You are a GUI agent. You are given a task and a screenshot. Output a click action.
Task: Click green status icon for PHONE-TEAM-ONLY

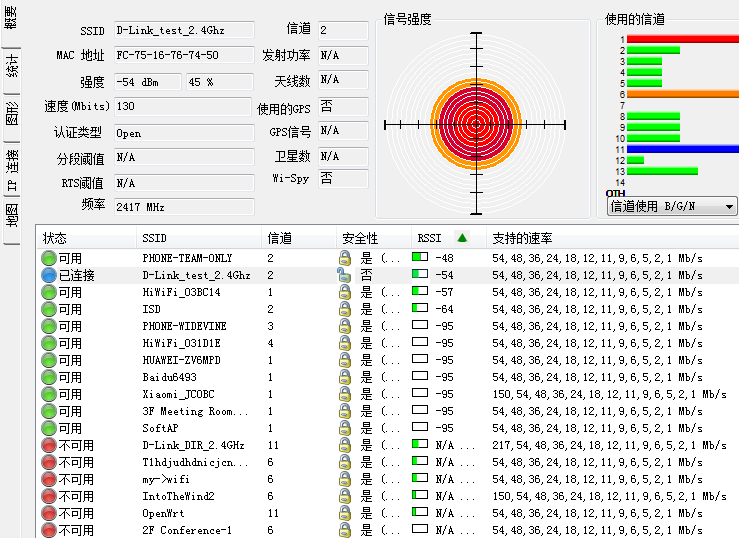(x=48, y=258)
